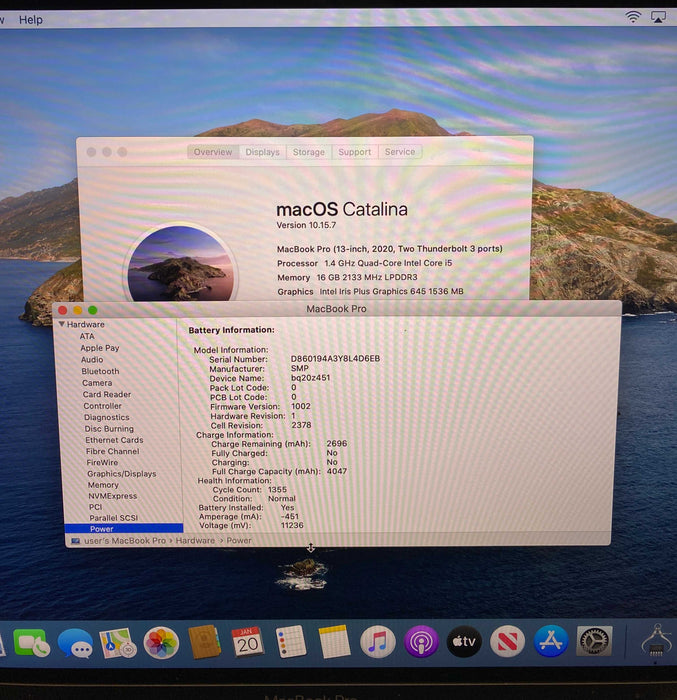Select Camera in the sidebar
The height and width of the screenshot is (700, 677).
click(97, 383)
